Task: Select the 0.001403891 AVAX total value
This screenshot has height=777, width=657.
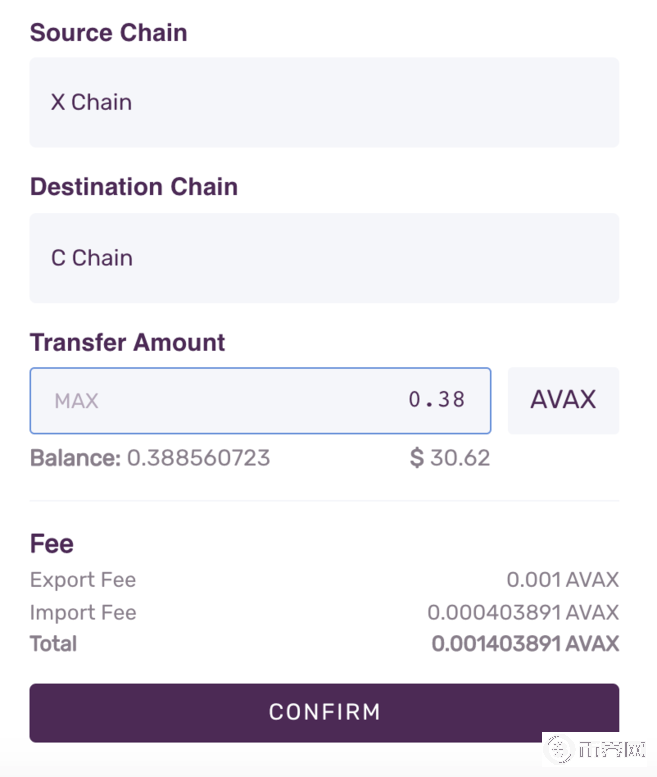Action: [x=525, y=643]
